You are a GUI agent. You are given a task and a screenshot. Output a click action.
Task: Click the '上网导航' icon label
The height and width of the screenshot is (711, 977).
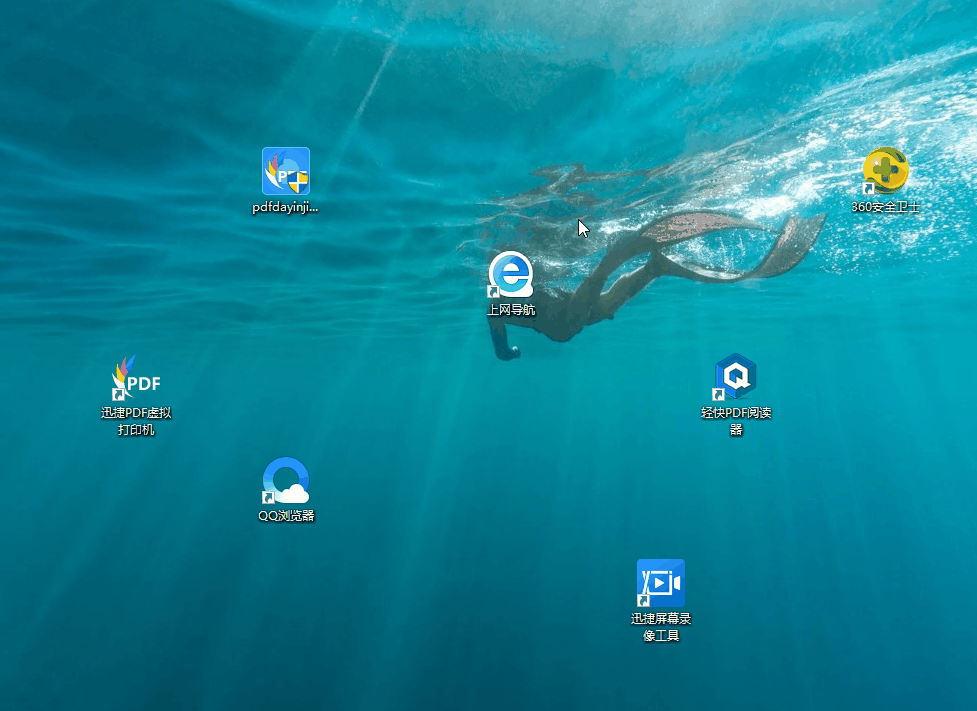(511, 310)
